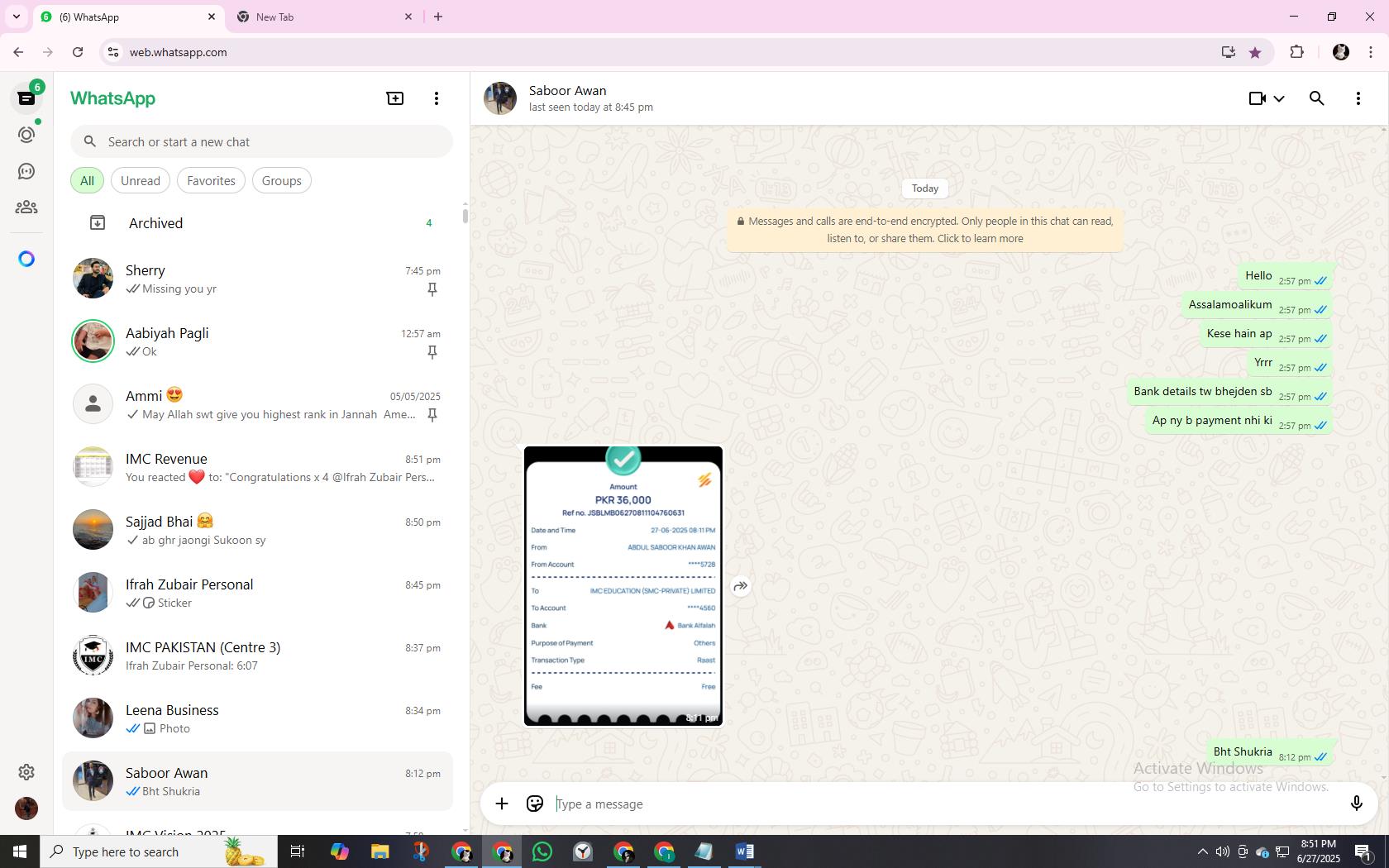Screen dimensions: 1389x868
Task: Open the conversation menu (three dots)
Action: pos(1358,98)
